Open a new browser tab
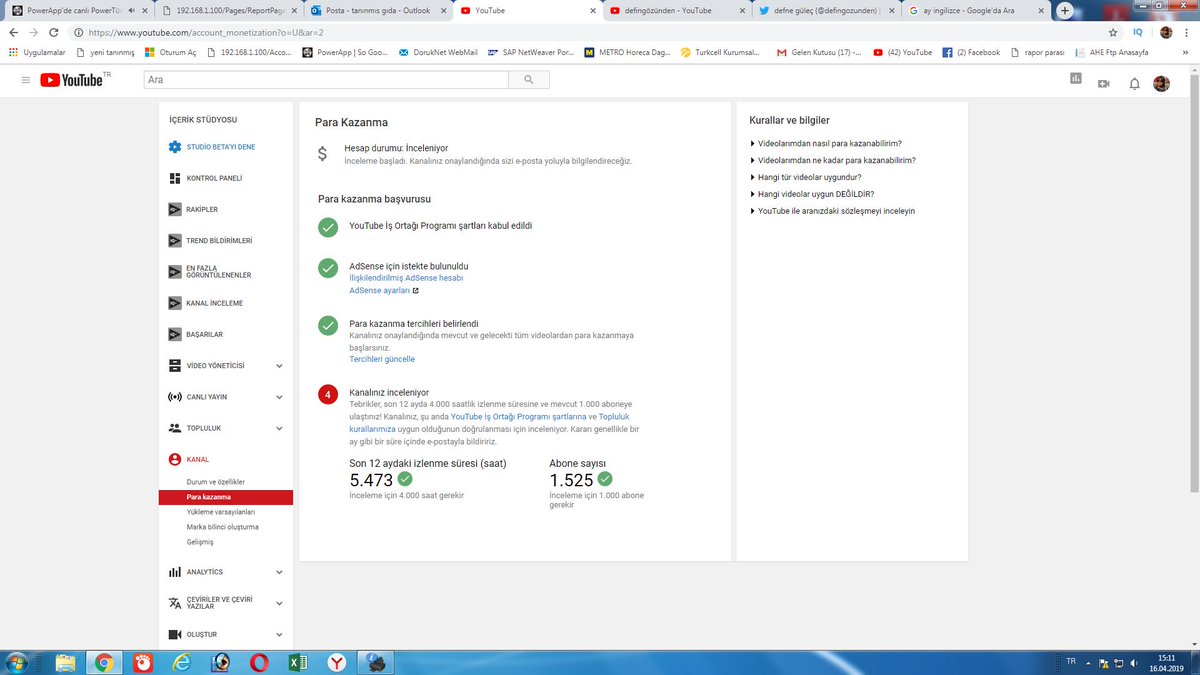Viewport: 1200px width, 675px height. coord(1064,10)
